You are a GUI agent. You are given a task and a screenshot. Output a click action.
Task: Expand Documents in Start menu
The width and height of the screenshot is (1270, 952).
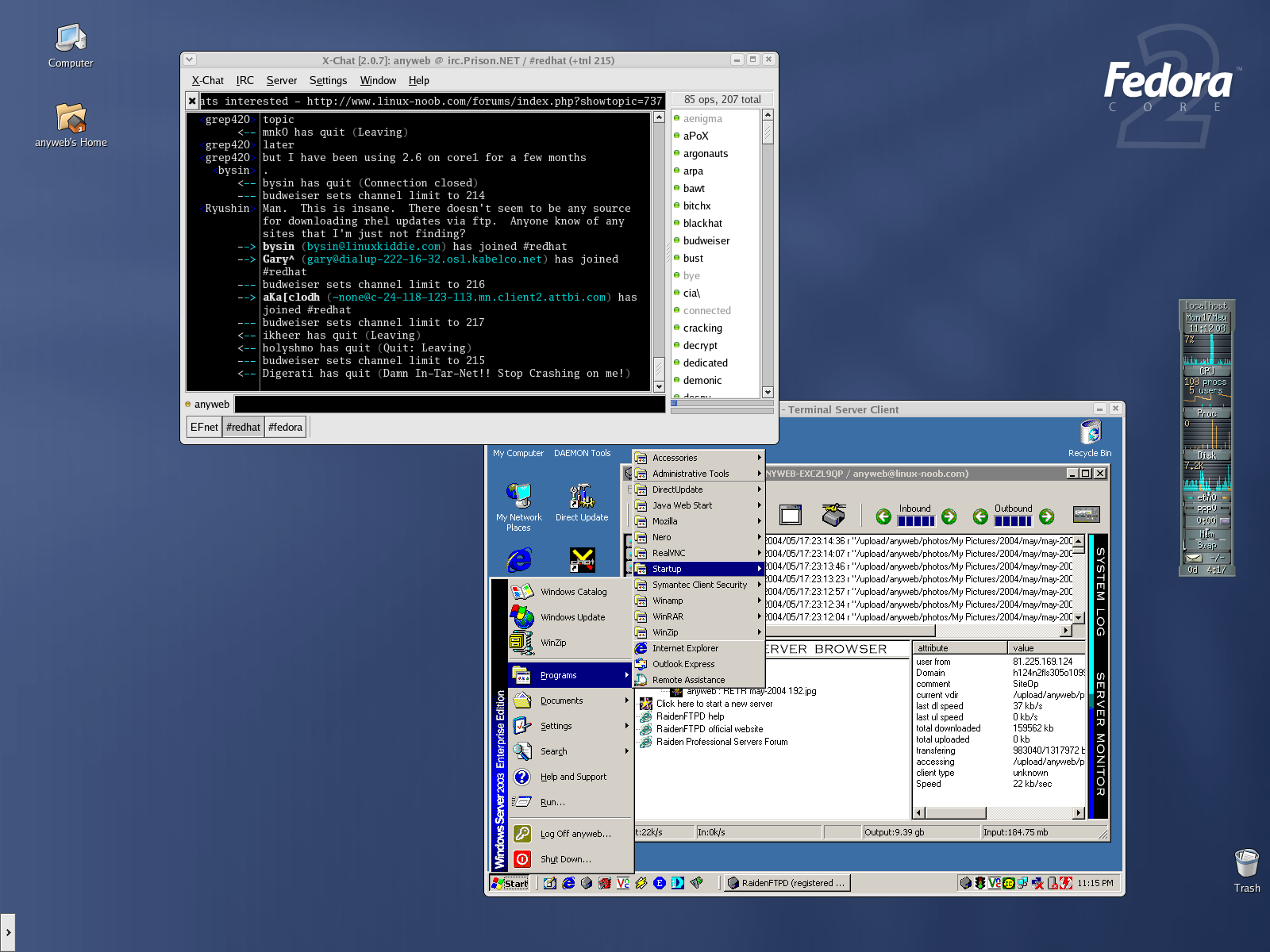coord(570,701)
